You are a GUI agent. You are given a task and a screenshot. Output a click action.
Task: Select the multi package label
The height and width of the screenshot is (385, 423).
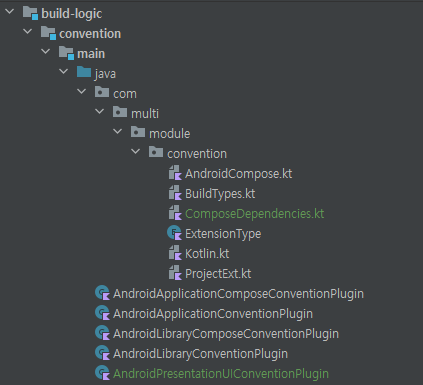[x=145, y=114]
